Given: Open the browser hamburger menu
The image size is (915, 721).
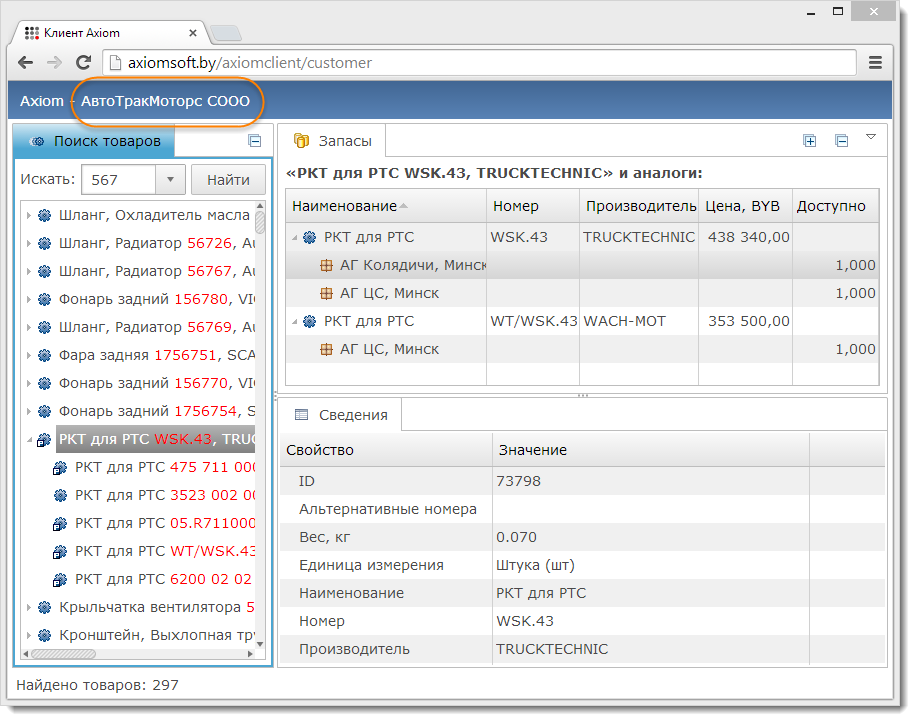Looking at the screenshot, I should click(875, 62).
